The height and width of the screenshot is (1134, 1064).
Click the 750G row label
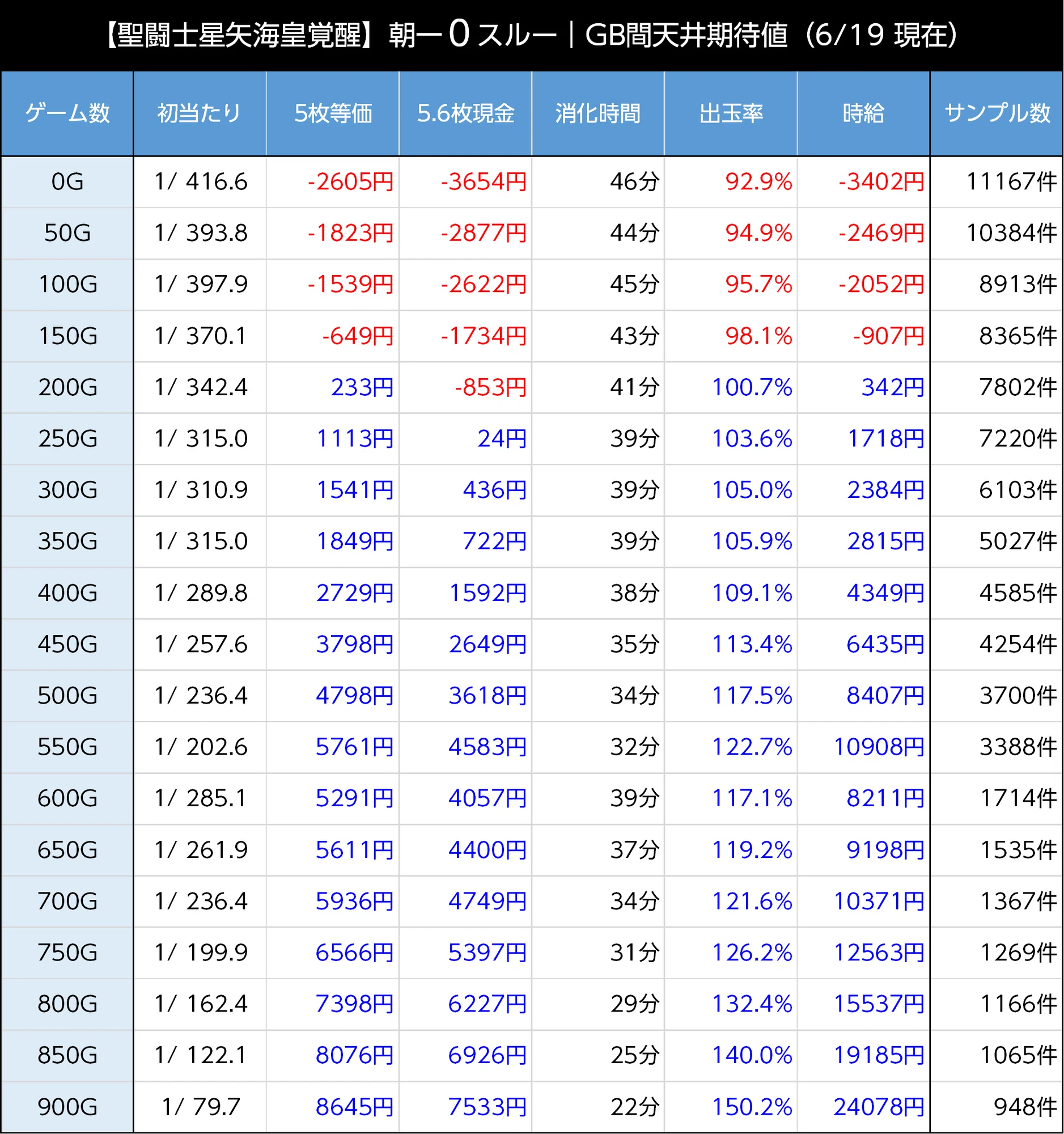click(x=67, y=953)
